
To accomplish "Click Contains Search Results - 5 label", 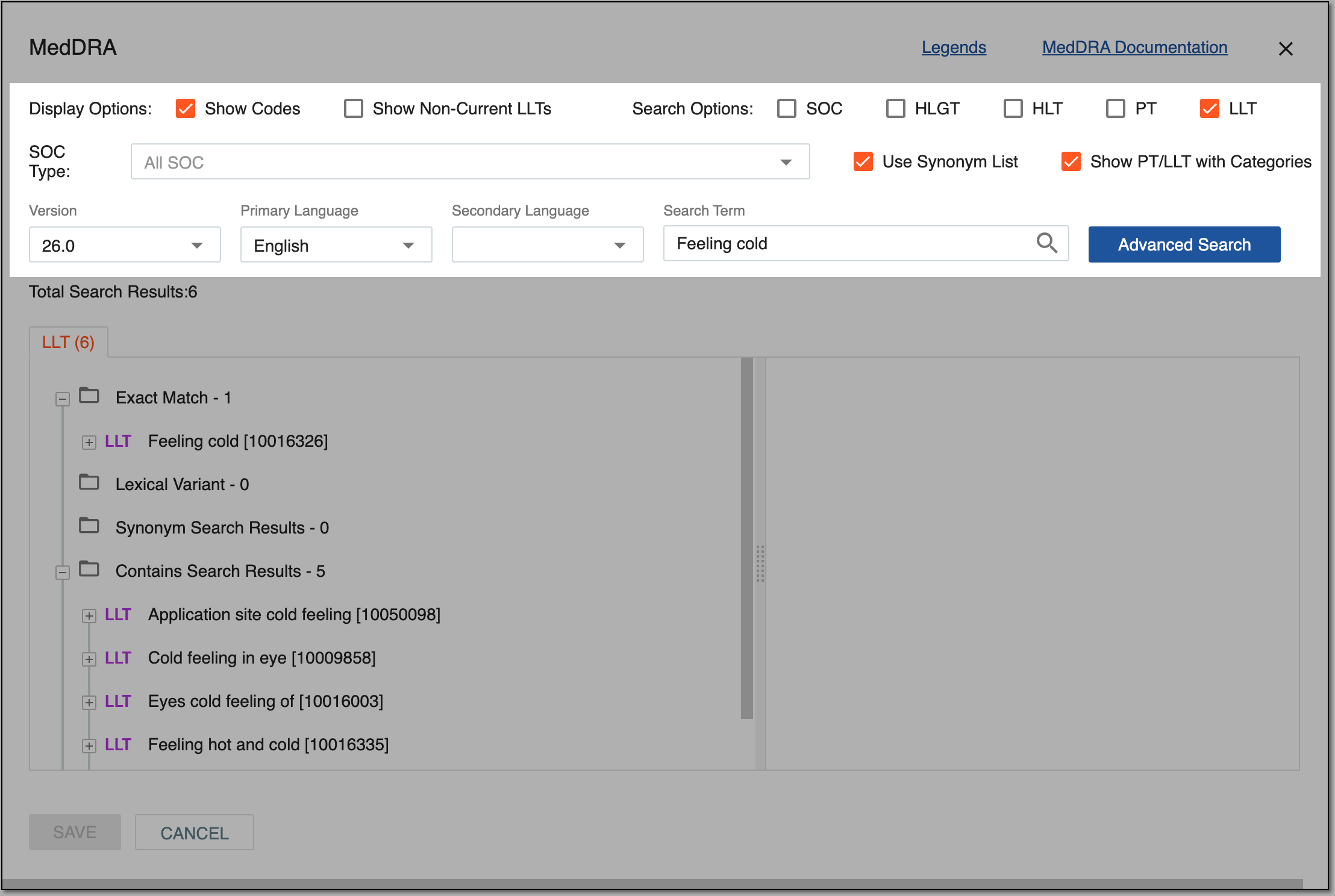I will tap(220, 571).
